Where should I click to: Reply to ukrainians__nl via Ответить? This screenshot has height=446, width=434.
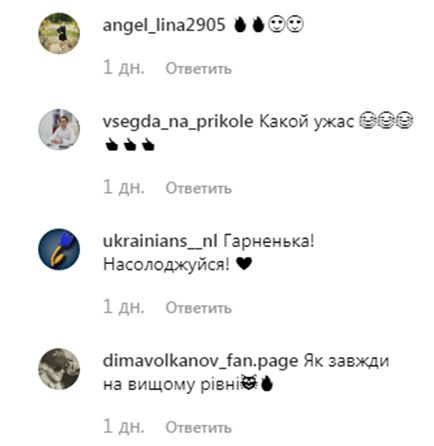[x=198, y=308]
